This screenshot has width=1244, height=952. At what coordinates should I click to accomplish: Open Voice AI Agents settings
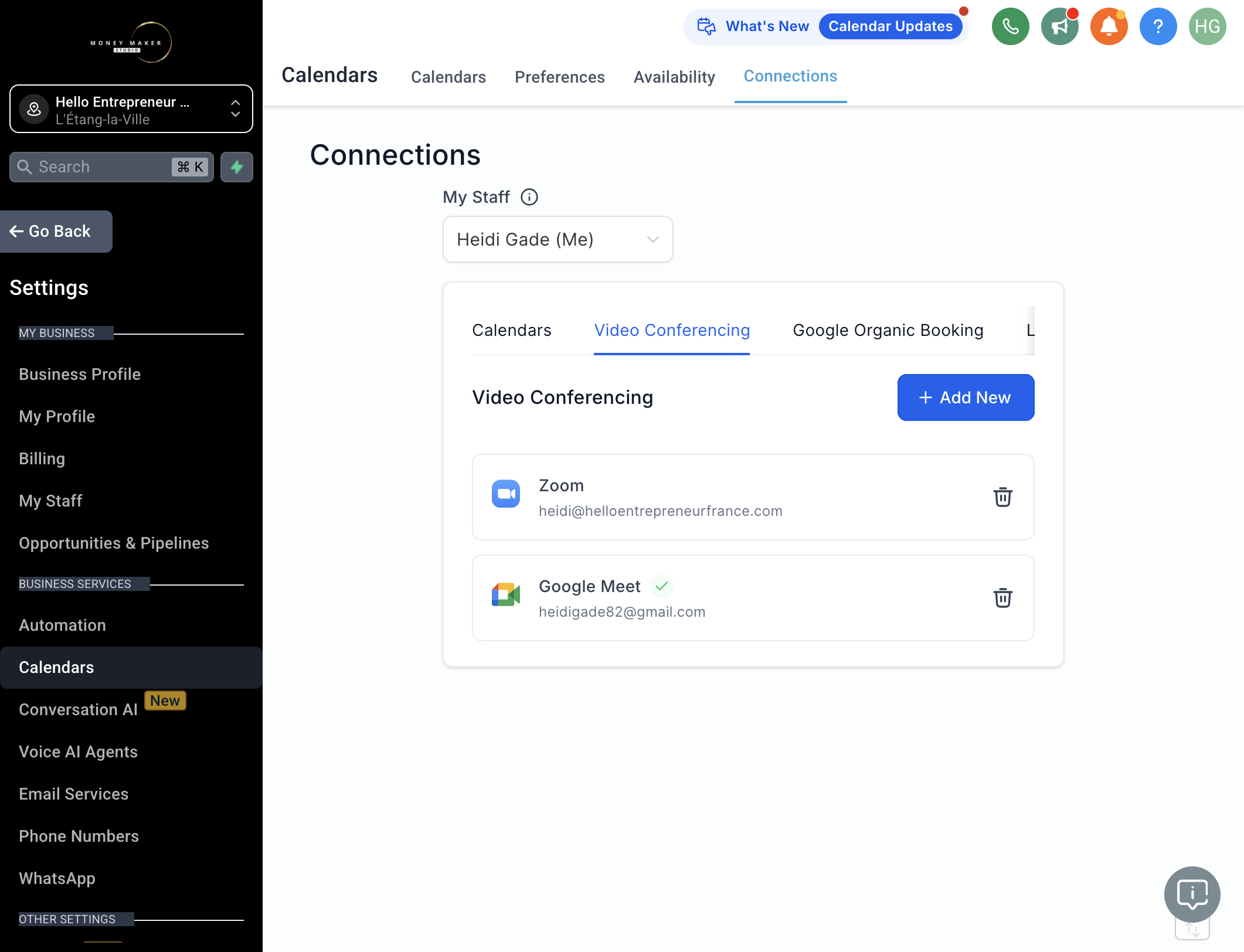[x=78, y=752]
